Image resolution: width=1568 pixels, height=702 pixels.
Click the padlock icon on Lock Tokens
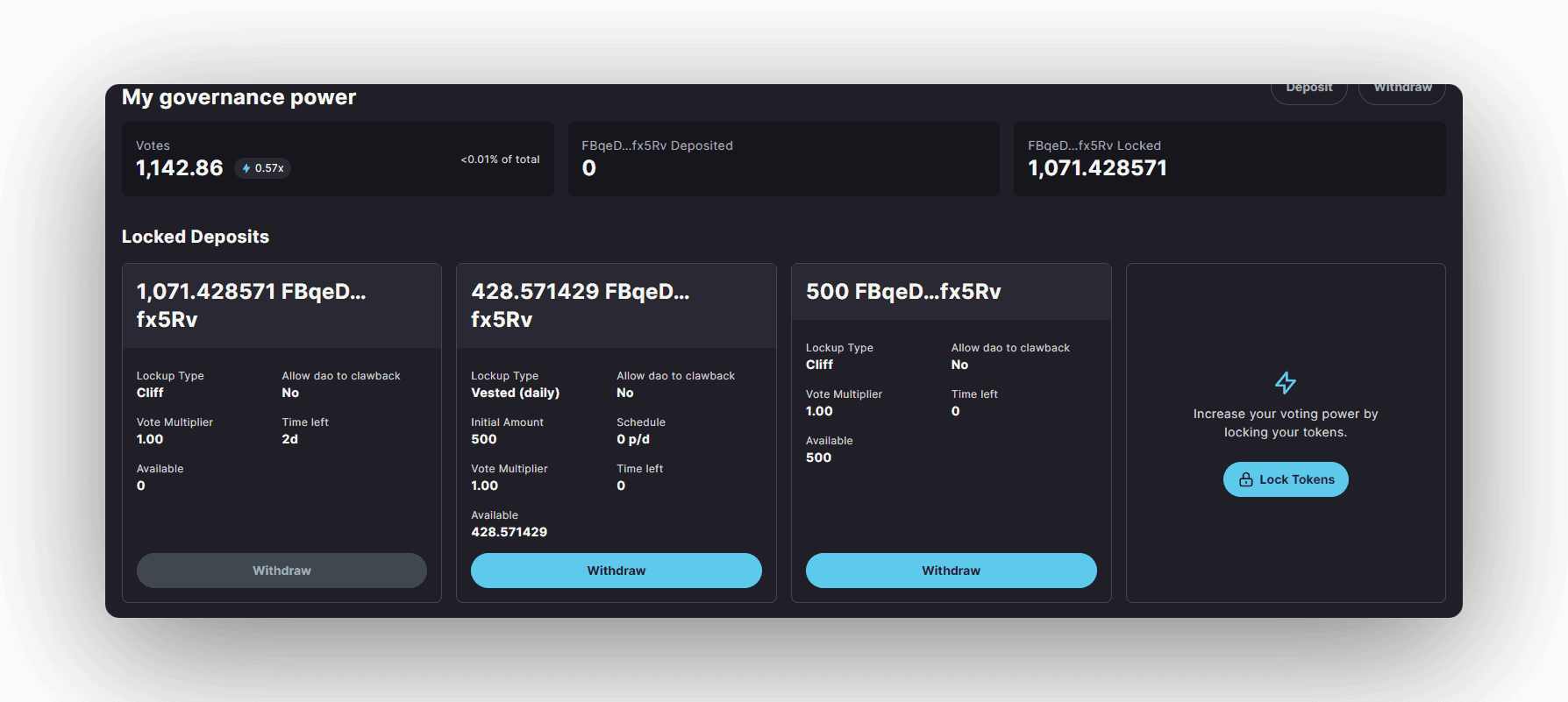[x=1245, y=479]
